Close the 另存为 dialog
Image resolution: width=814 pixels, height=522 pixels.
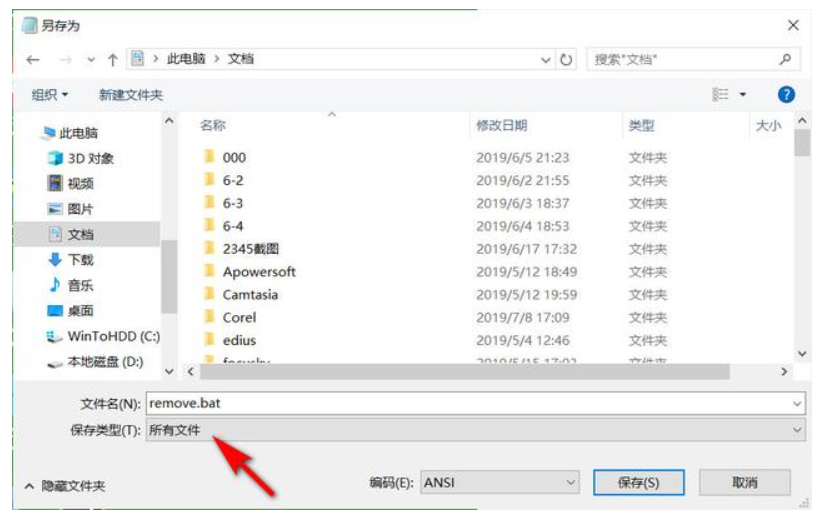[793, 25]
